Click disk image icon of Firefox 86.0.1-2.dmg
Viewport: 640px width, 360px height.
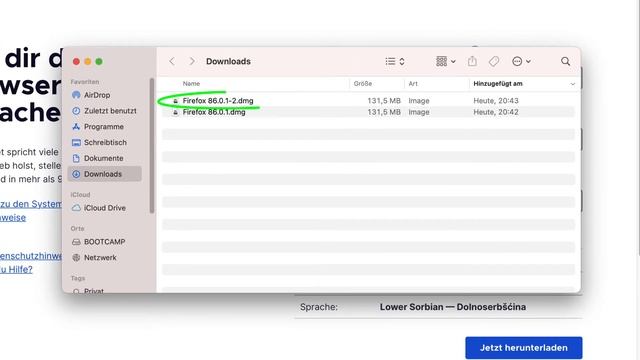coord(176,100)
